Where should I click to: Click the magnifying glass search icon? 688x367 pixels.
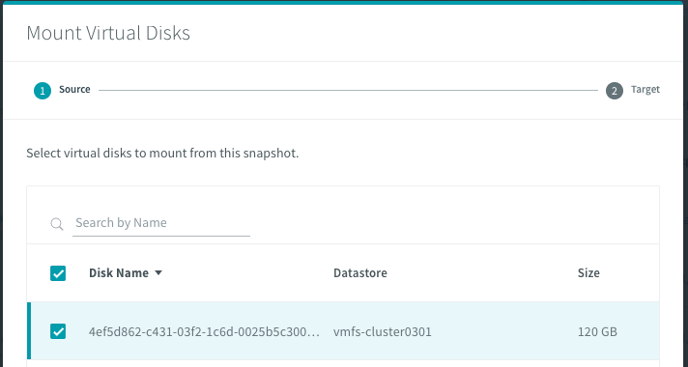coord(57,224)
